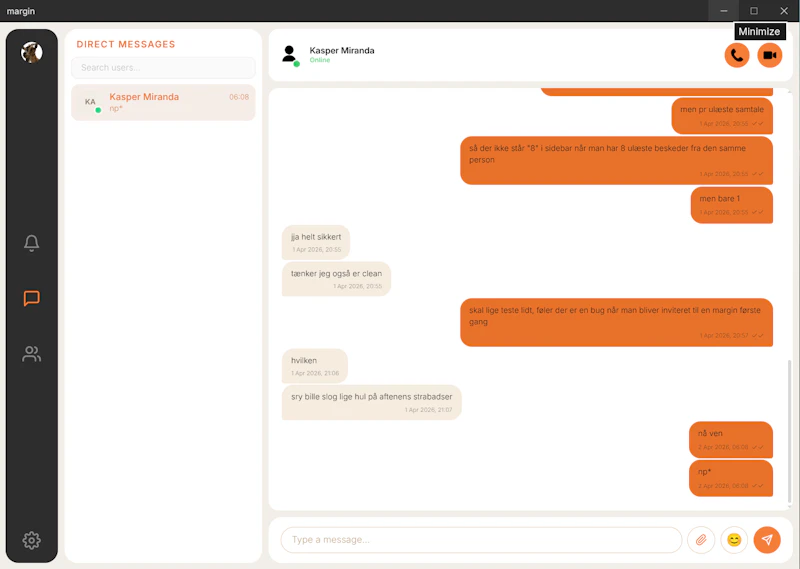Start video call with Kasper Miranda
800x569 pixels.
[769, 55]
